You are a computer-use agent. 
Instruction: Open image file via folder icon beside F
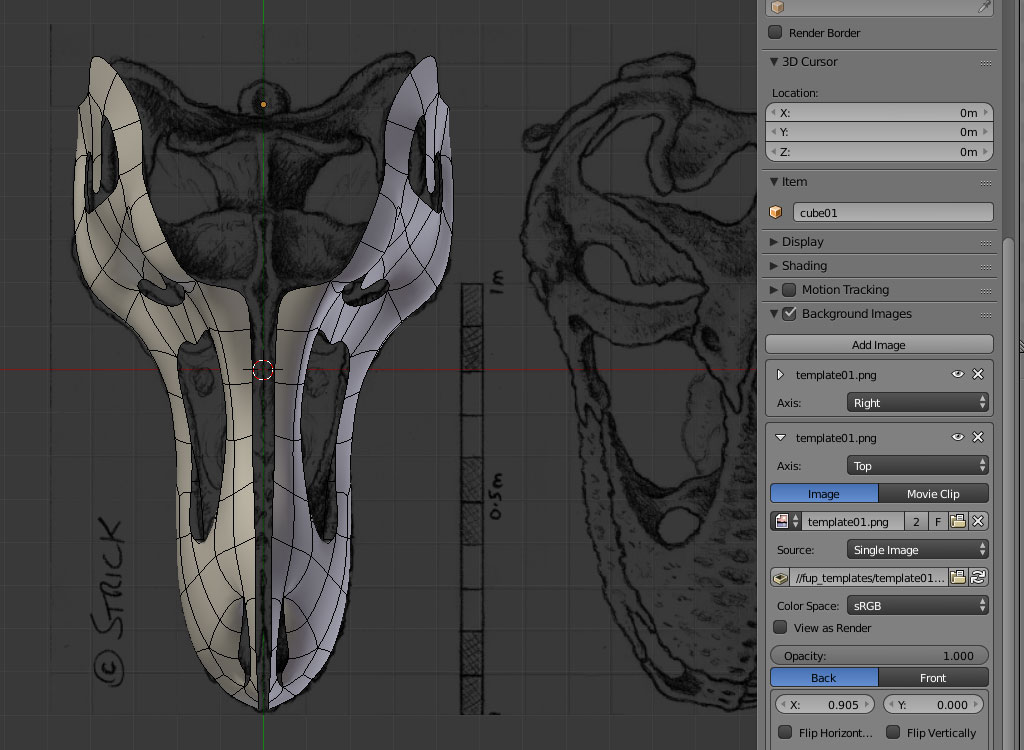pos(958,521)
